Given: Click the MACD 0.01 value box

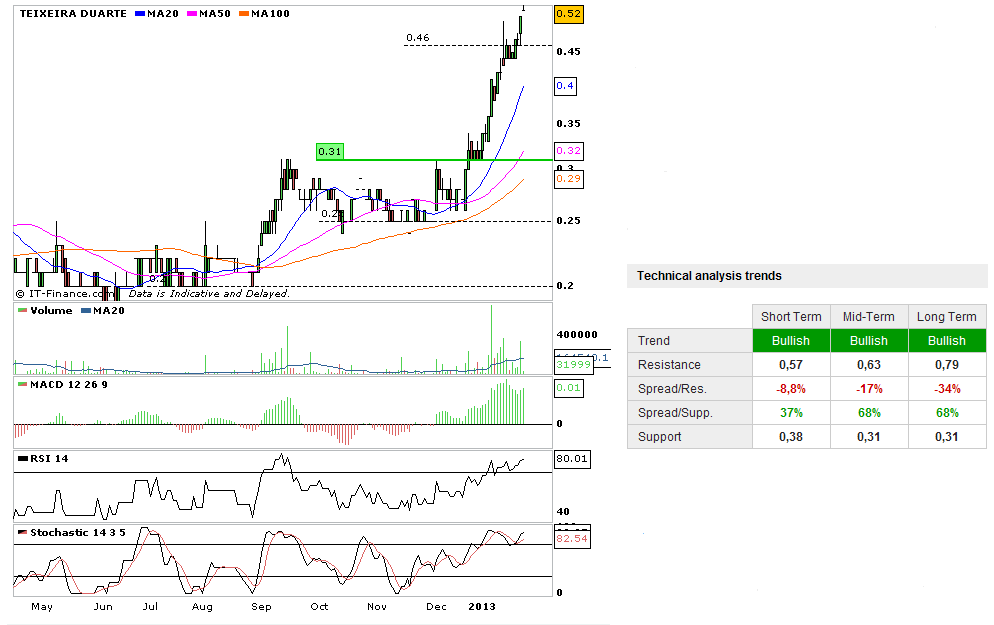Looking at the screenshot, I should coord(569,388).
